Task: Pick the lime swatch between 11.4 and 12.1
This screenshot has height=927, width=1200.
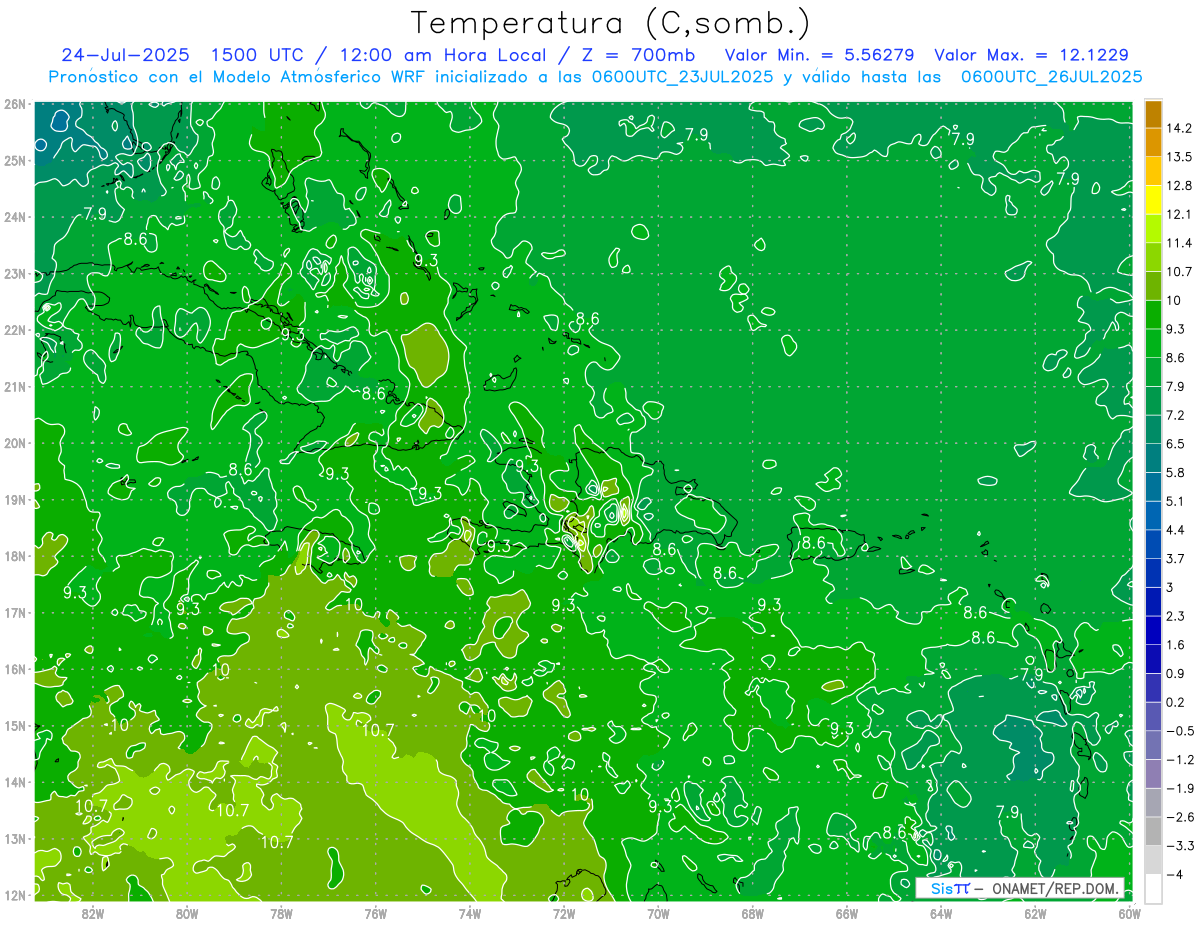Action: 1153,229
